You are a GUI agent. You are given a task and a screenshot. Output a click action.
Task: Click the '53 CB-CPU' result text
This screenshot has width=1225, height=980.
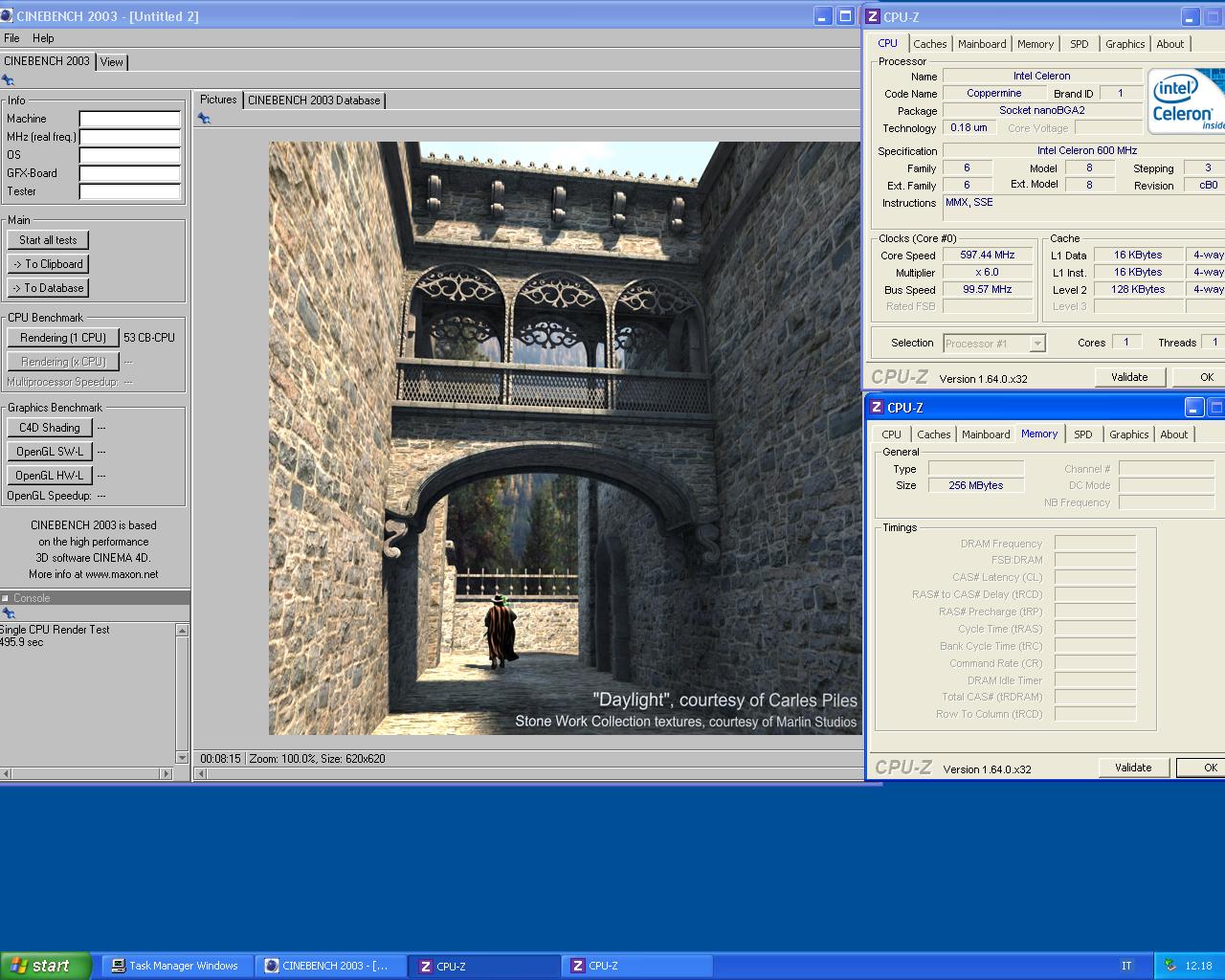[149, 338]
